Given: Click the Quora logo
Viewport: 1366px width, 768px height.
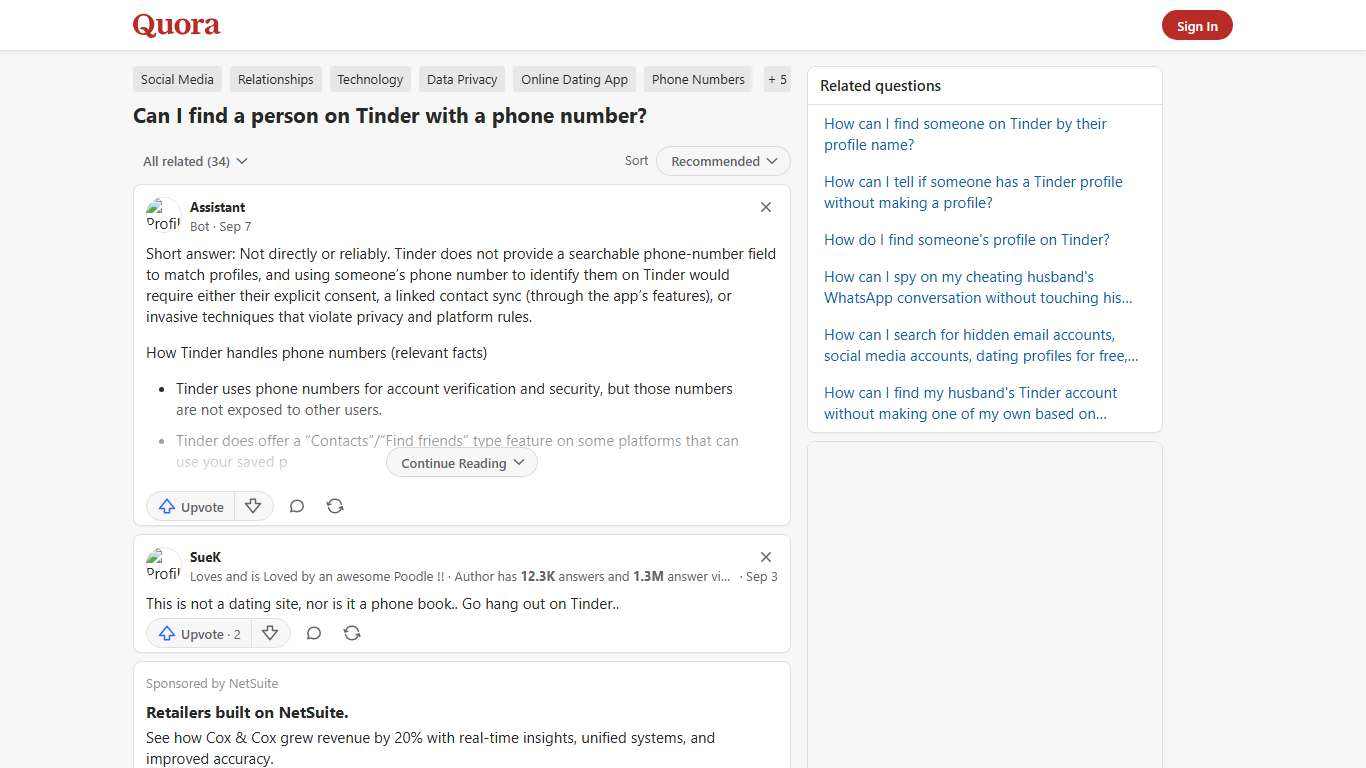Looking at the screenshot, I should point(176,25).
